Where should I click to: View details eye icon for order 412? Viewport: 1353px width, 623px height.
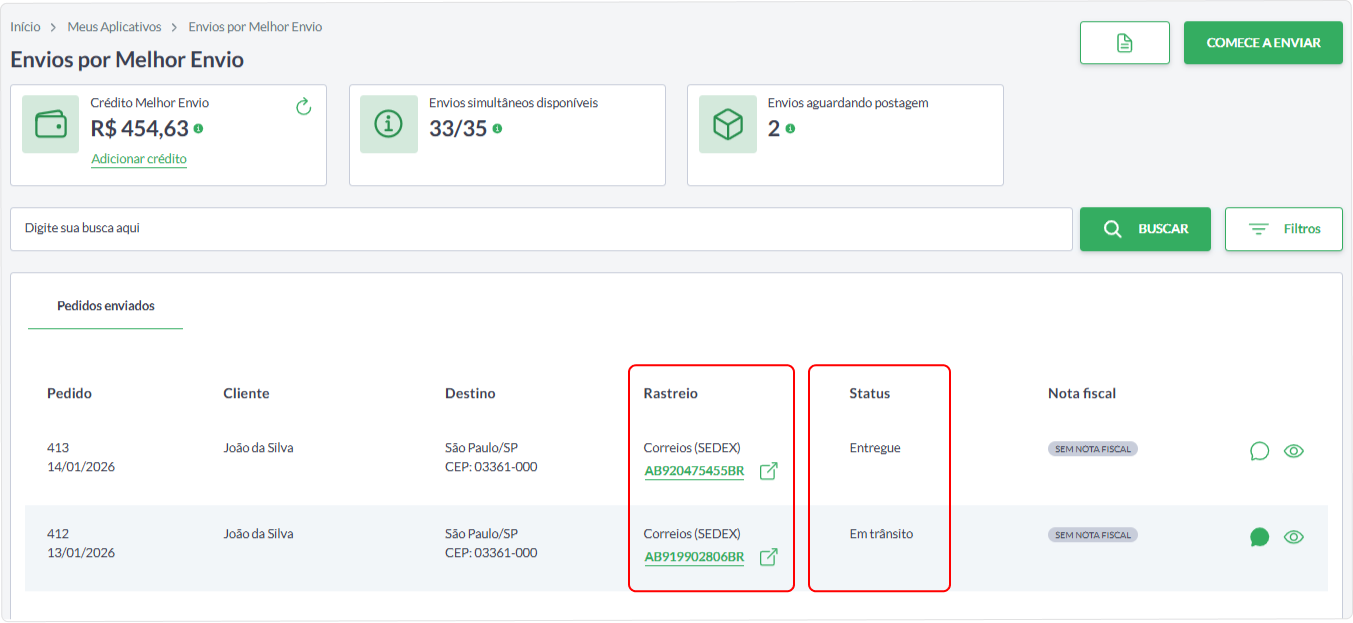pos(1293,537)
